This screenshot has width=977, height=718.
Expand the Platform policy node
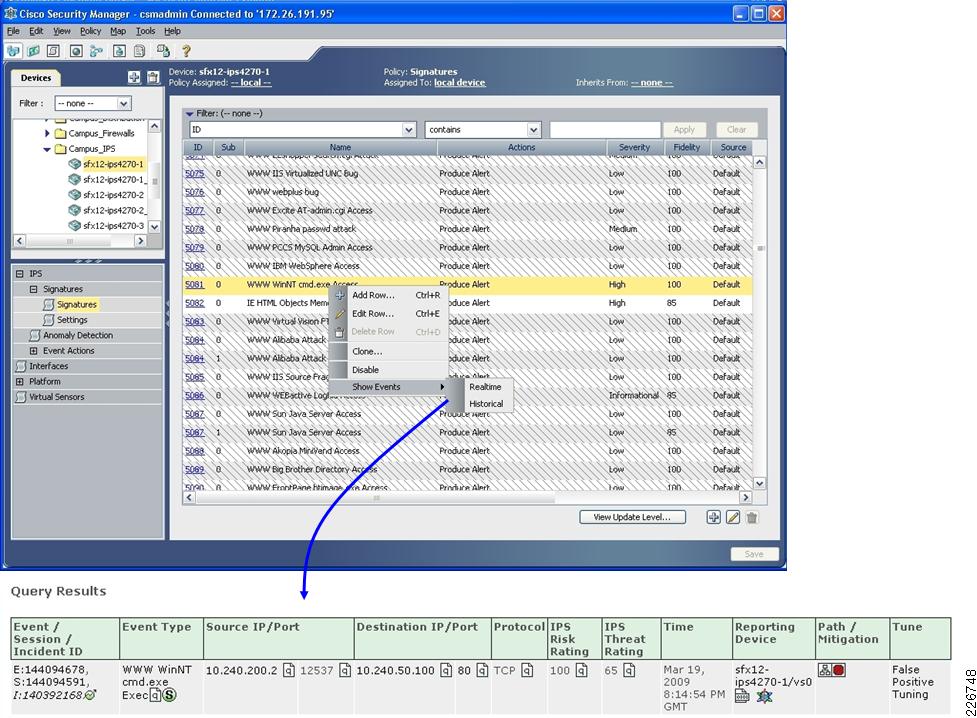[20, 381]
